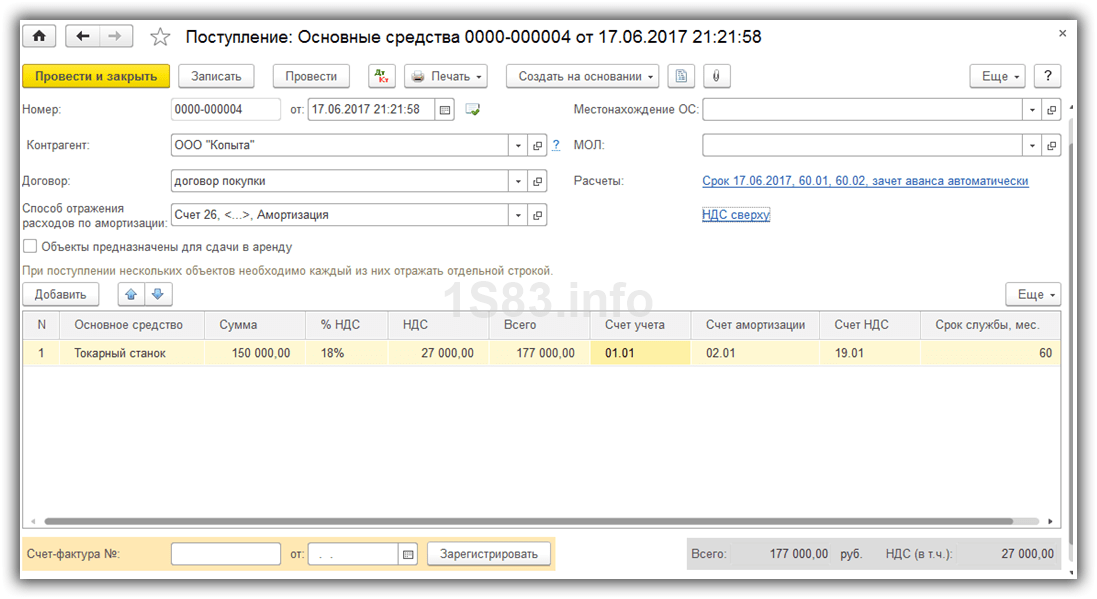Open amortization method record icon
Viewport: 1097px width, 599px height.
tap(537, 215)
